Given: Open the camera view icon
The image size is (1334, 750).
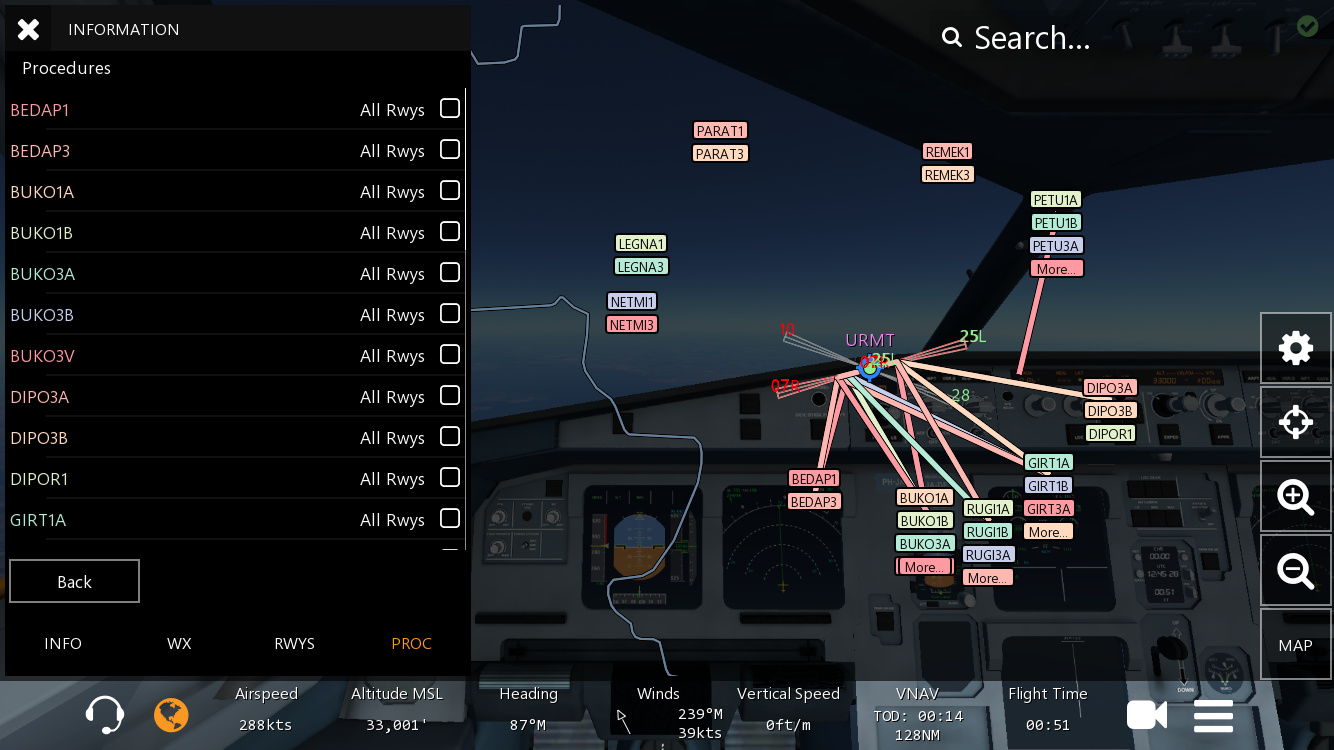Looking at the screenshot, I should coord(1147,715).
